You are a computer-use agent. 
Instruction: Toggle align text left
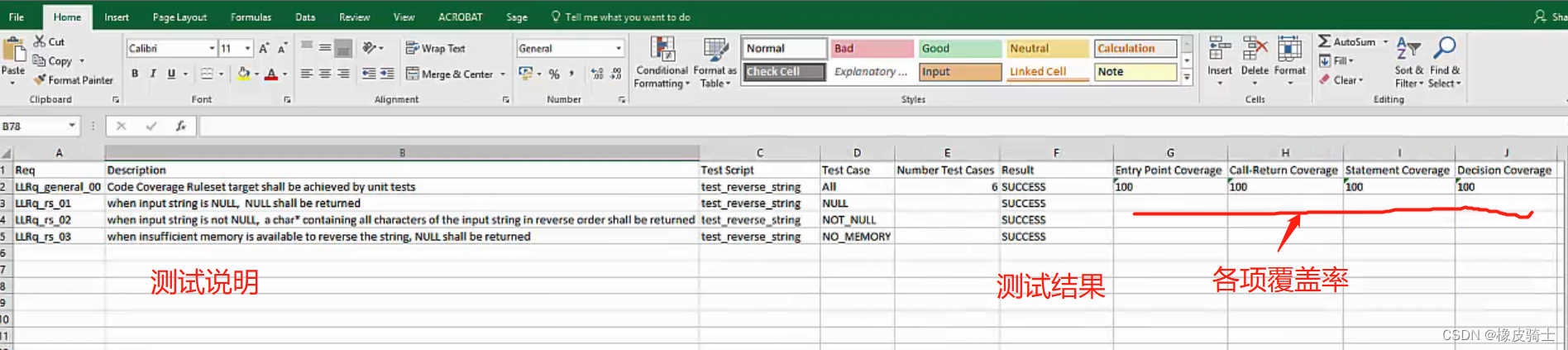306,74
